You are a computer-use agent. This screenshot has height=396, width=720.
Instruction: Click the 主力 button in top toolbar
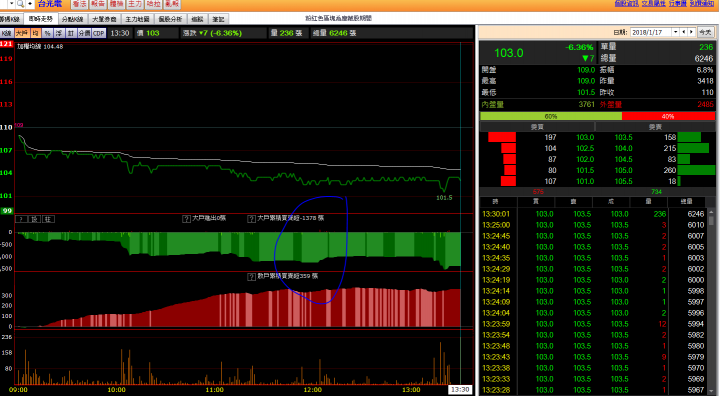135,4
